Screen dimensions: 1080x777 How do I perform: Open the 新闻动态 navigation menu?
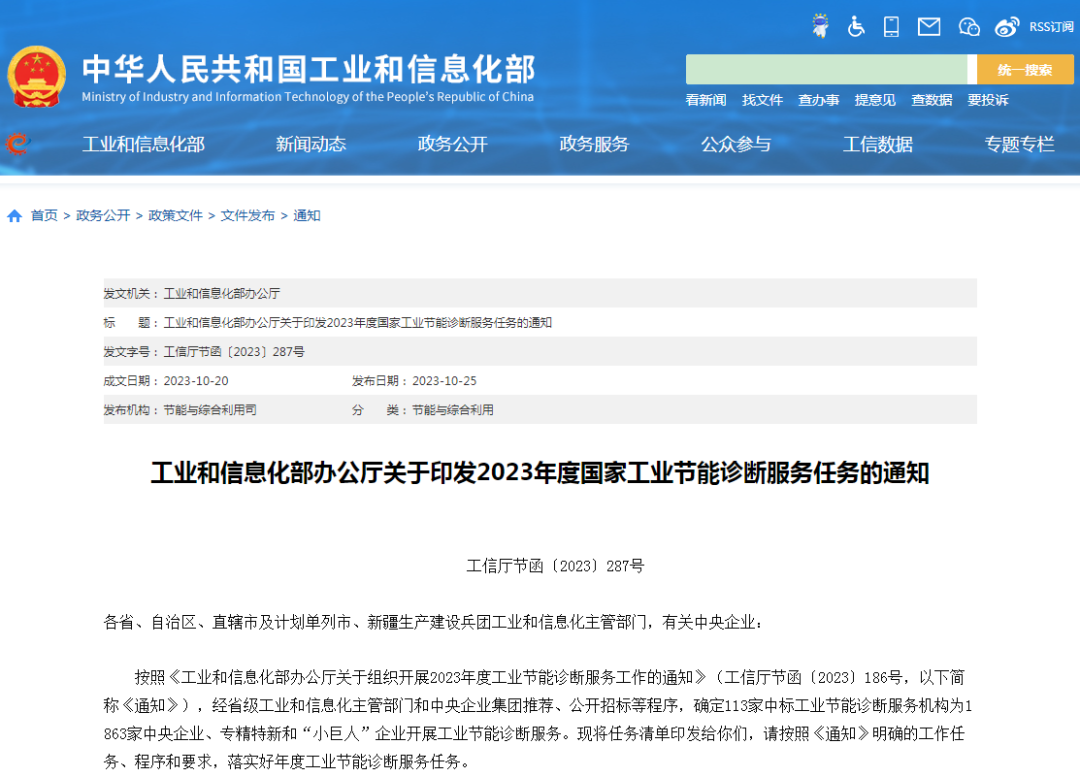coord(312,144)
